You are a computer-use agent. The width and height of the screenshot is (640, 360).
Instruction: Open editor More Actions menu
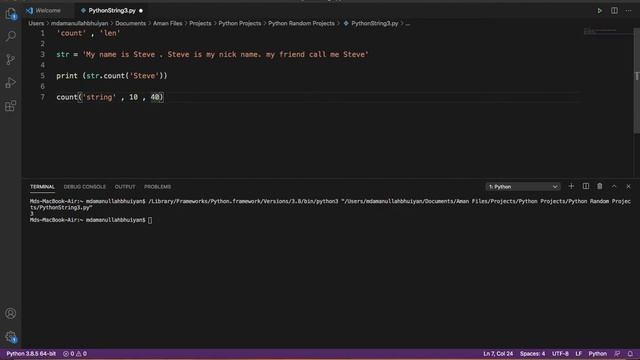pyautogui.click(x=629, y=11)
